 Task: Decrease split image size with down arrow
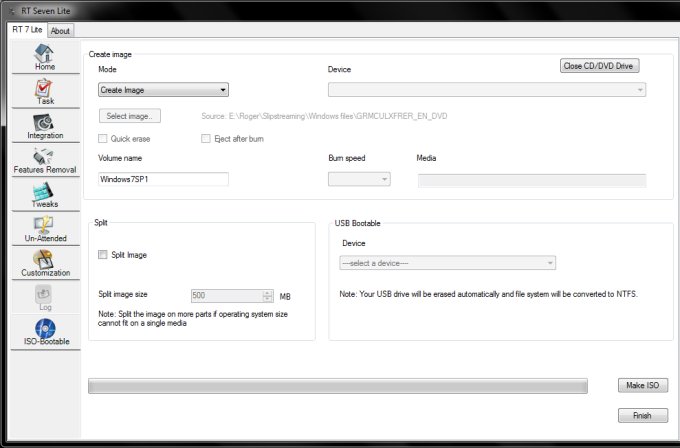pyautogui.click(x=268, y=299)
